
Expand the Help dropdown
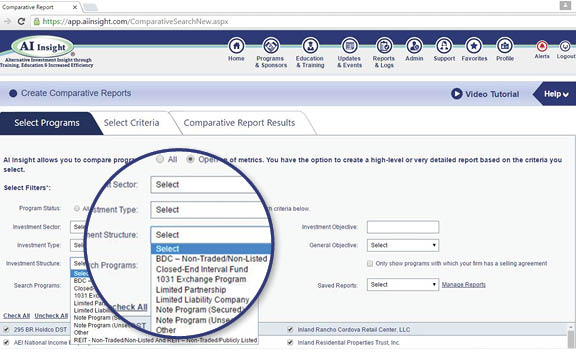[x=556, y=94]
